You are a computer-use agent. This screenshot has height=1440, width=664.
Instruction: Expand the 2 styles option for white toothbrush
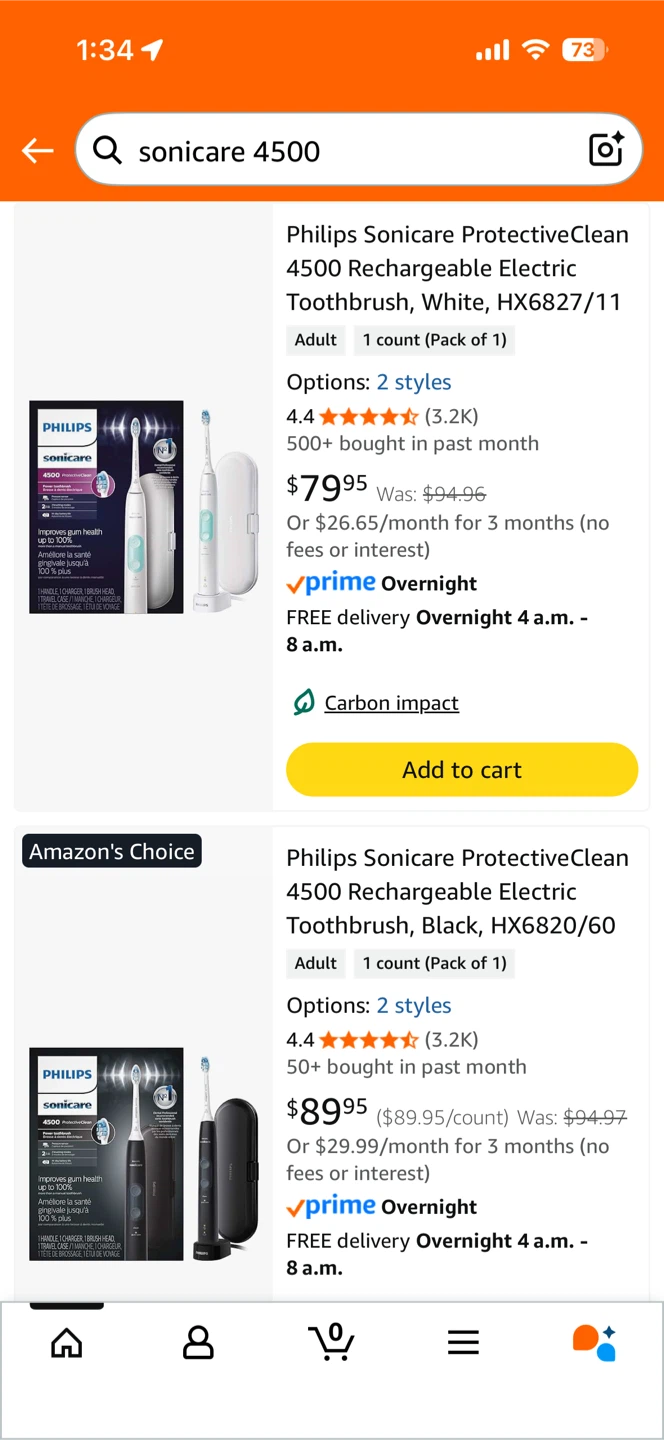tap(414, 381)
